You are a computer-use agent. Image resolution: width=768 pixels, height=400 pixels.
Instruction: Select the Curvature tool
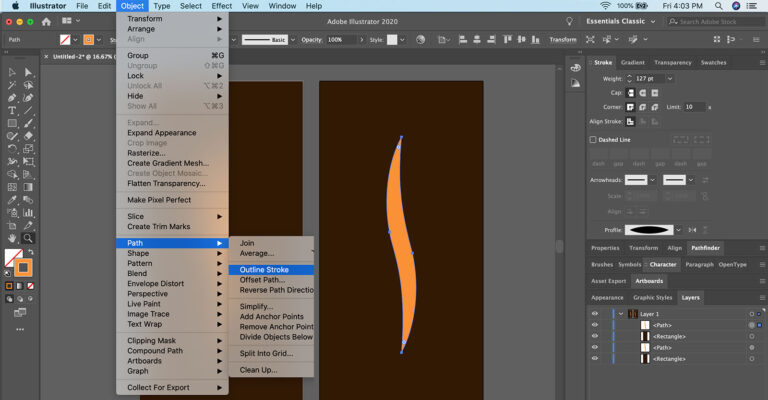tap(28, 98)
